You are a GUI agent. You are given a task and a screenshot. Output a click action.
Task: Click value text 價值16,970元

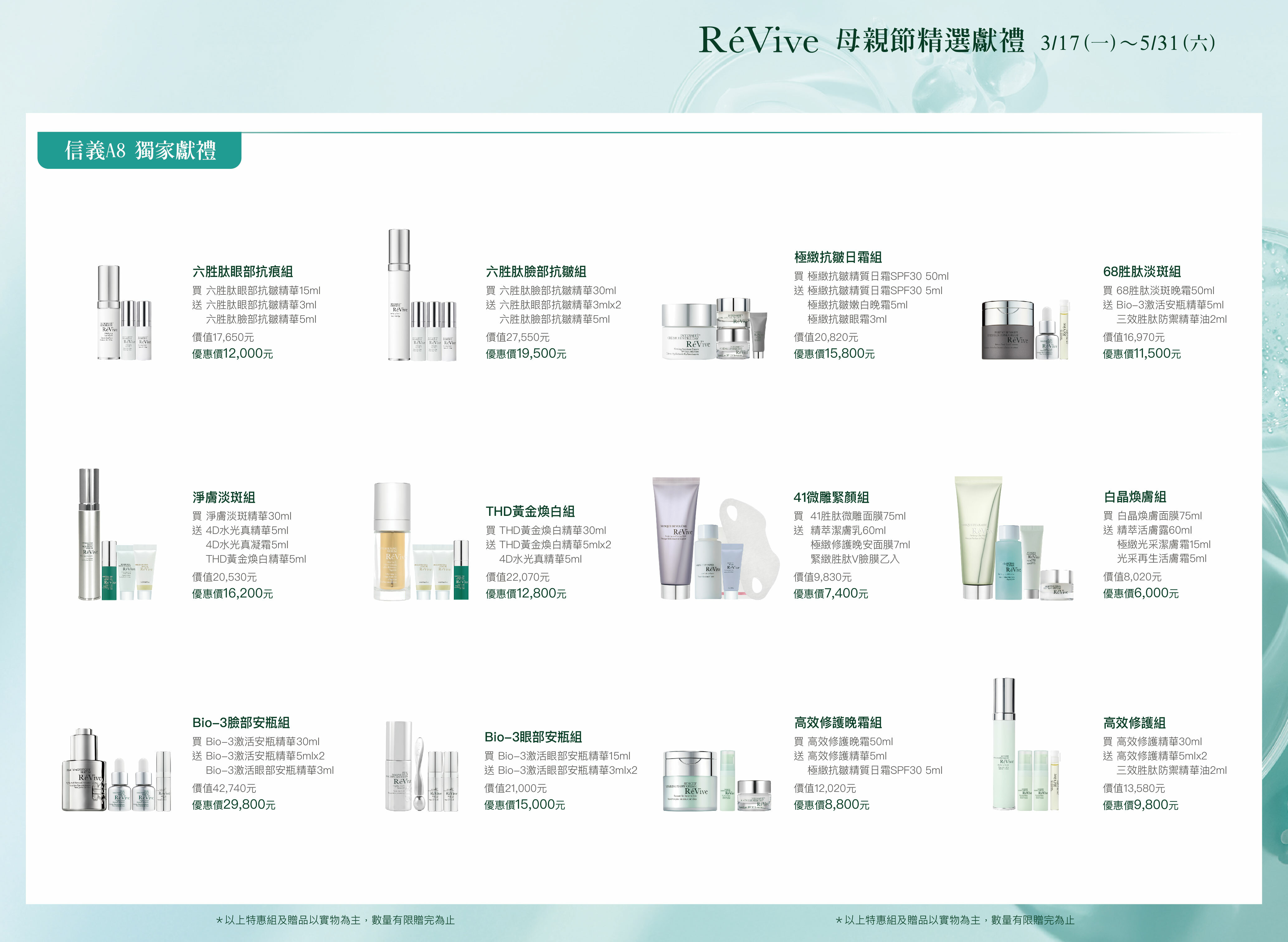(x=1134, y=337)
